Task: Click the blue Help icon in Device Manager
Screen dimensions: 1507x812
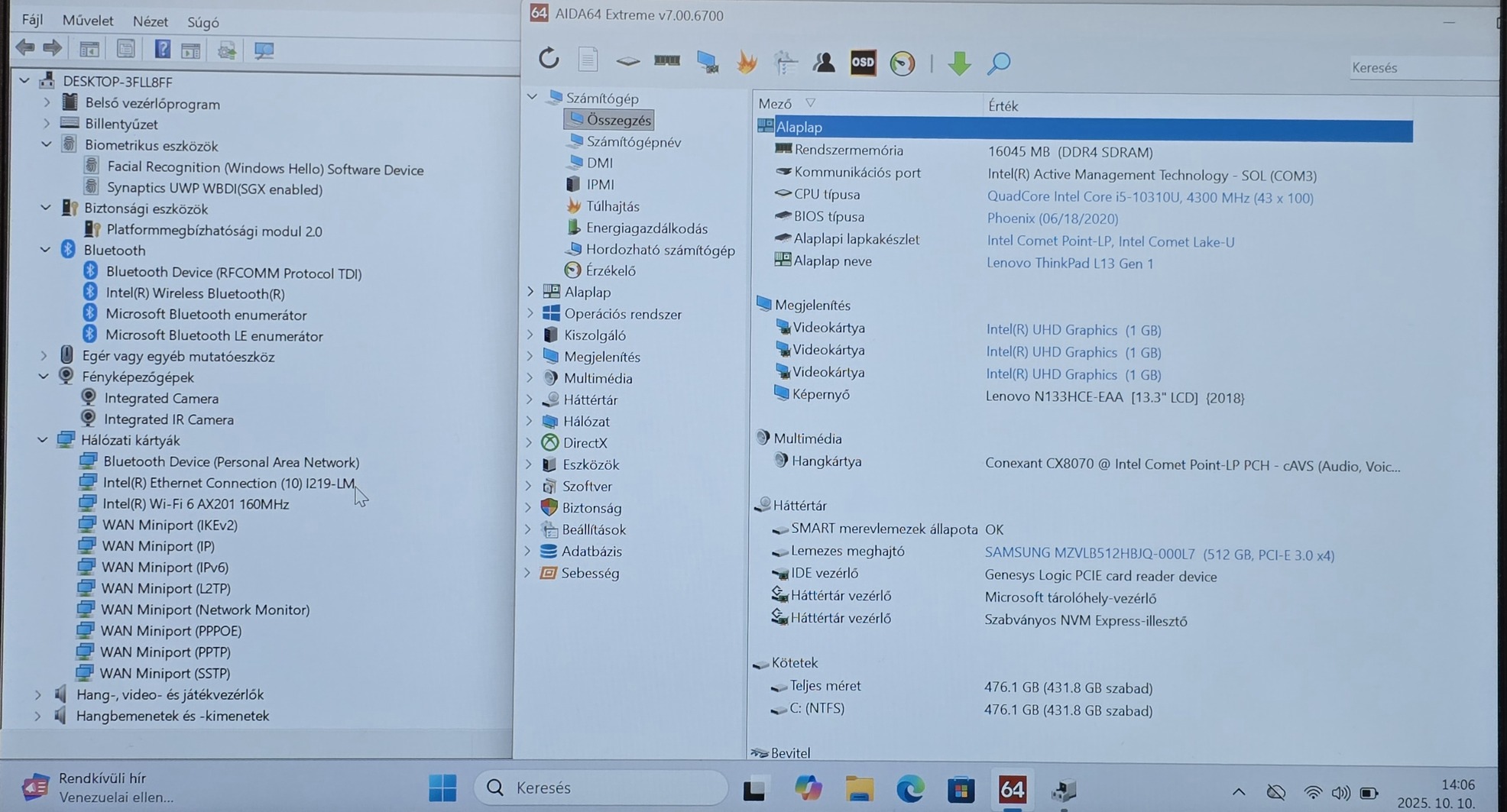Action: point(162,50)
